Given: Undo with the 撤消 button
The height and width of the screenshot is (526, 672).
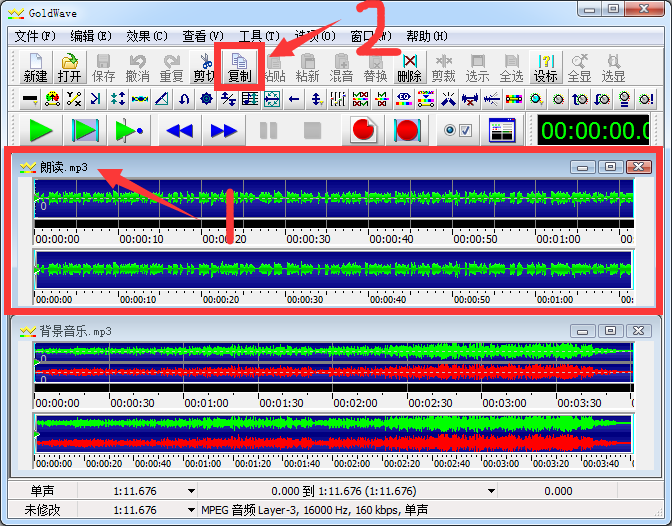Looking at the screenshot, I should click(x=137, y=67).
